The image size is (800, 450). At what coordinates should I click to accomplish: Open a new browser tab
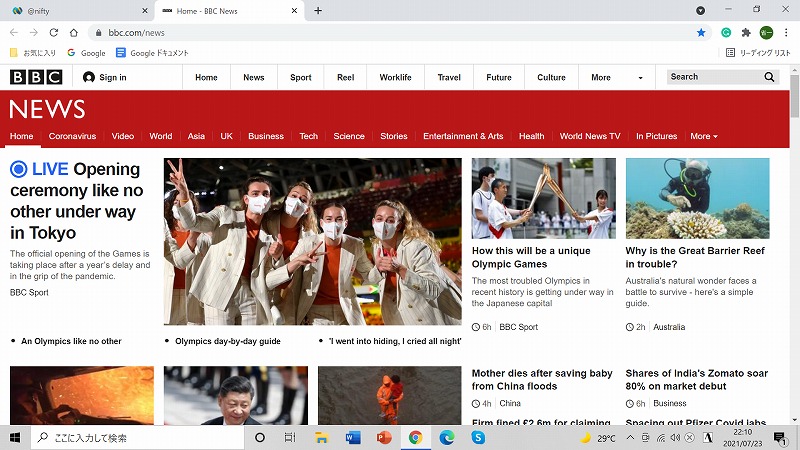click(318, 11)
